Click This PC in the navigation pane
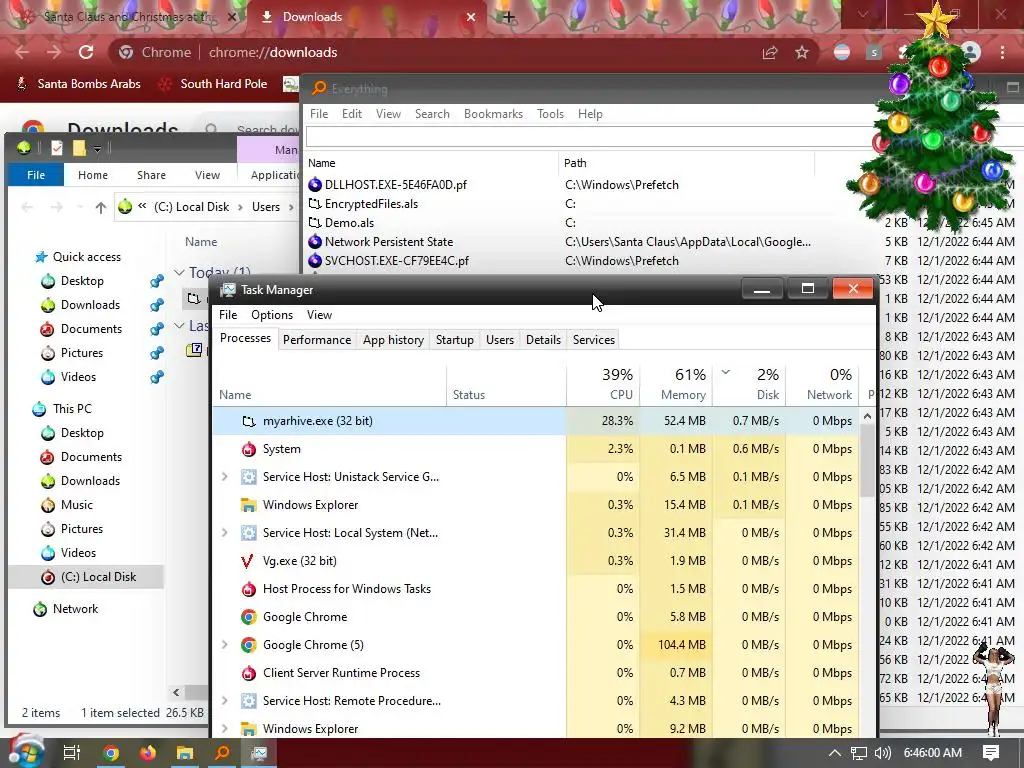The width and height of the screenshot is (1024, 768). tap(72, 409)
